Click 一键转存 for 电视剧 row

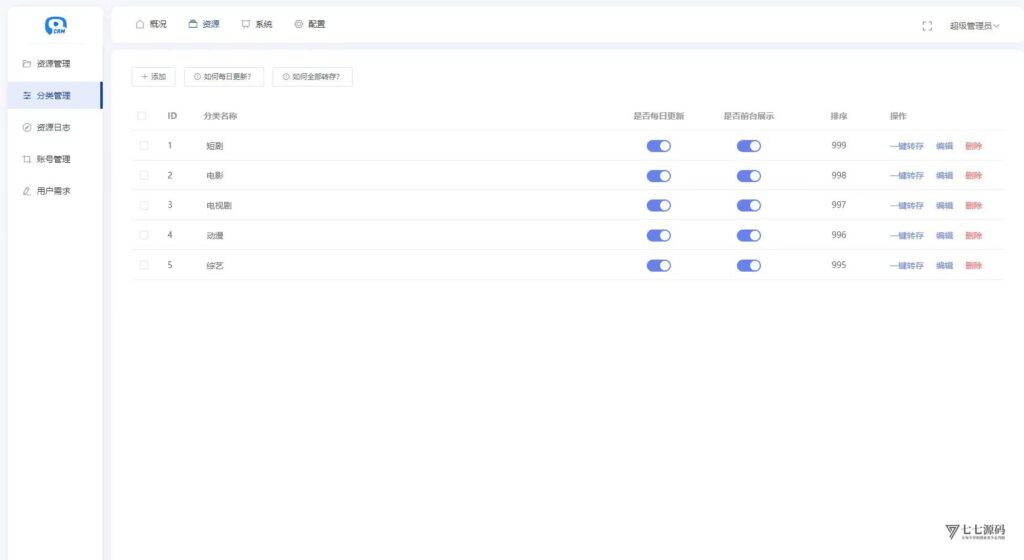906,206
